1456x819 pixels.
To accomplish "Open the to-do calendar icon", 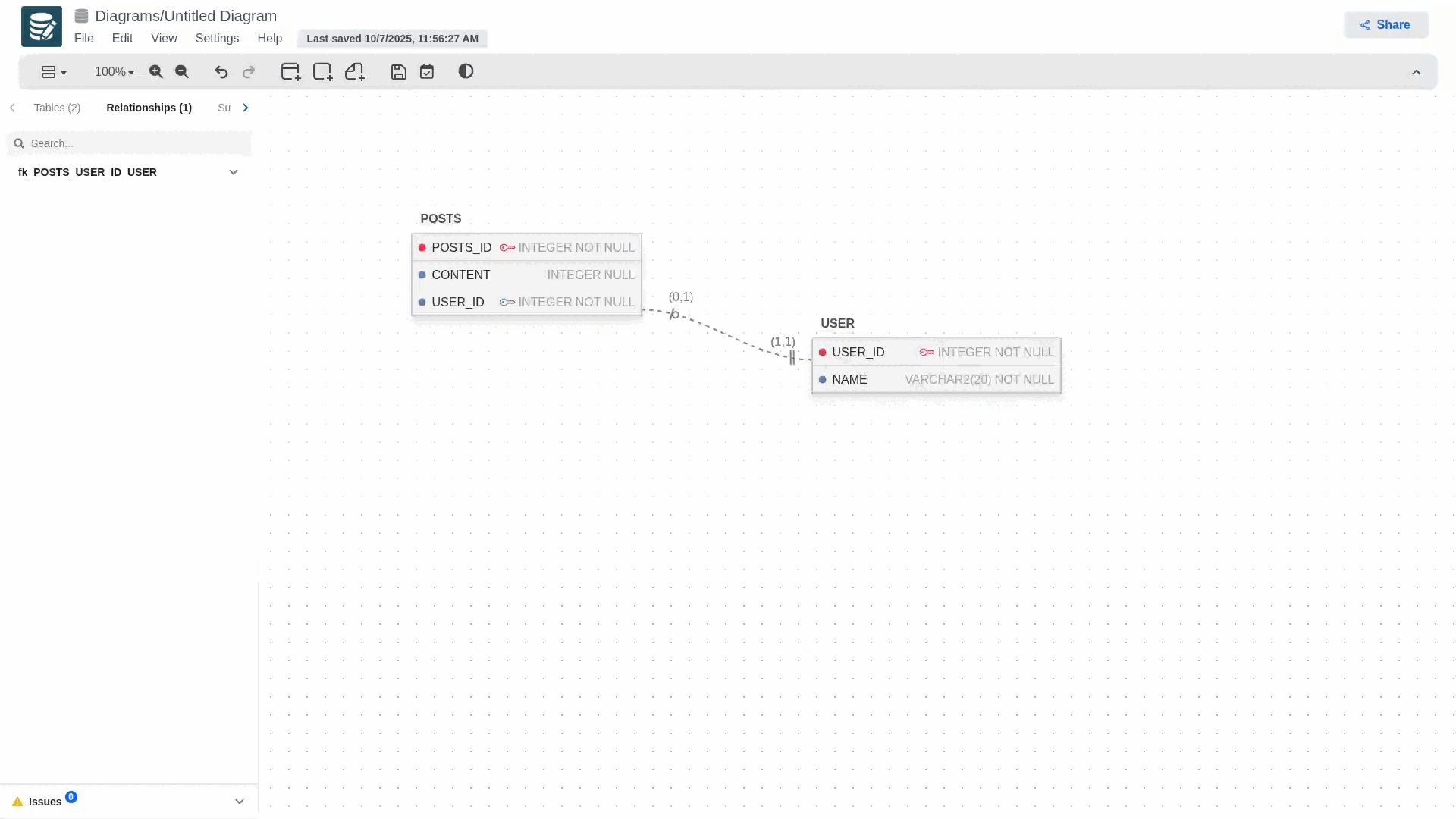I will click(x=427, y=72).
